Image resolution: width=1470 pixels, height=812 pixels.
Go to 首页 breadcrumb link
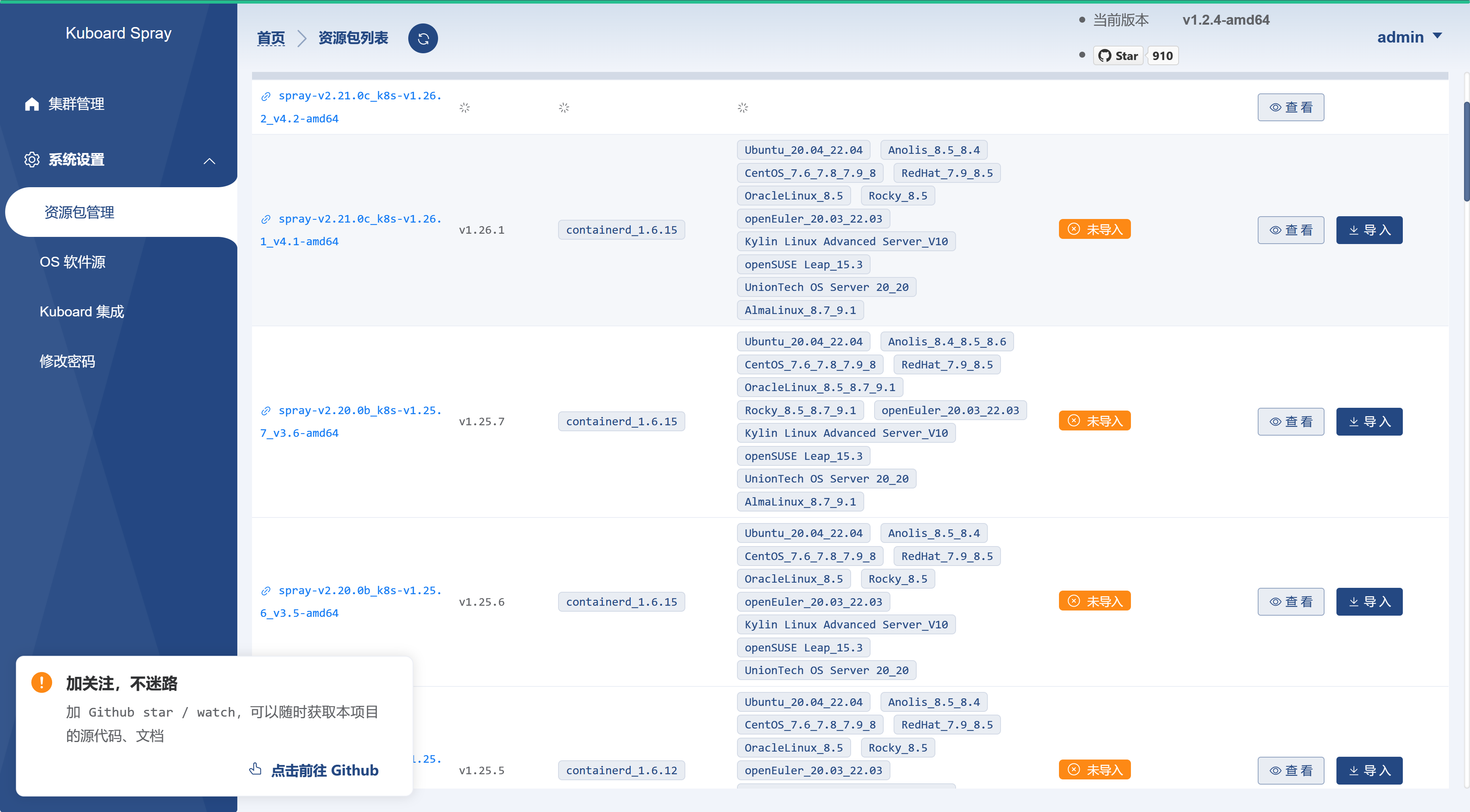click(270, 38)
